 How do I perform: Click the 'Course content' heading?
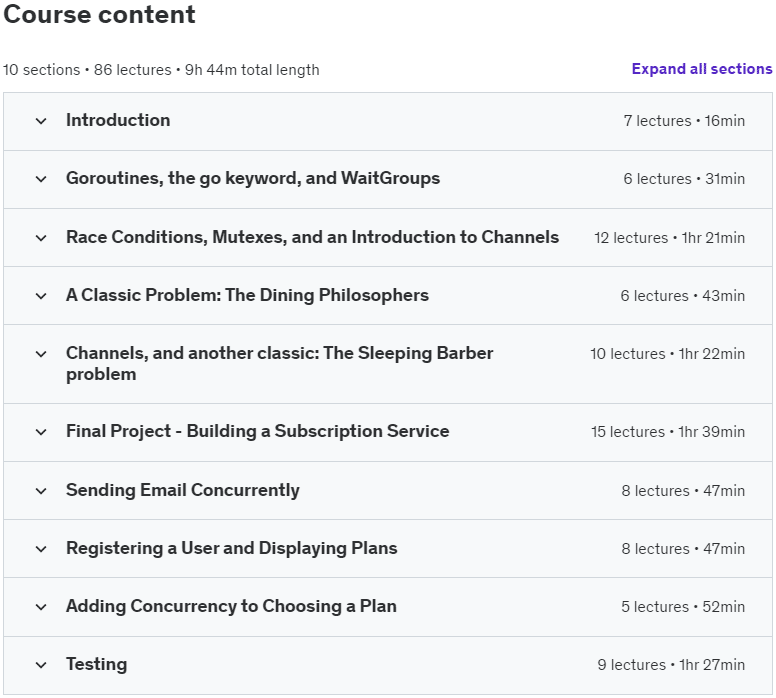99,14
